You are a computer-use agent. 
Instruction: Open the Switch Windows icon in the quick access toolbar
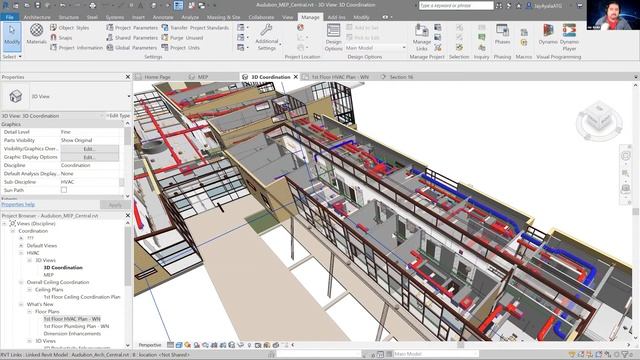(202, 5)
